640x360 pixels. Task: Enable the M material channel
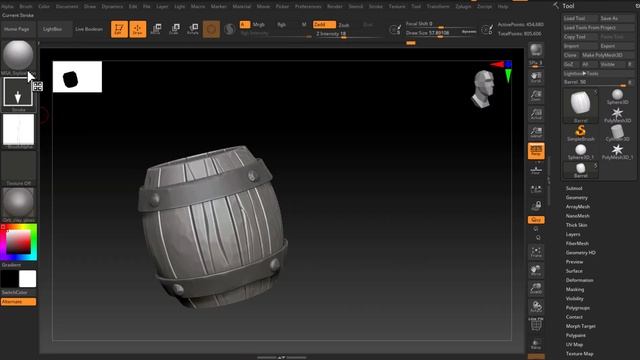tap(304, 24)
